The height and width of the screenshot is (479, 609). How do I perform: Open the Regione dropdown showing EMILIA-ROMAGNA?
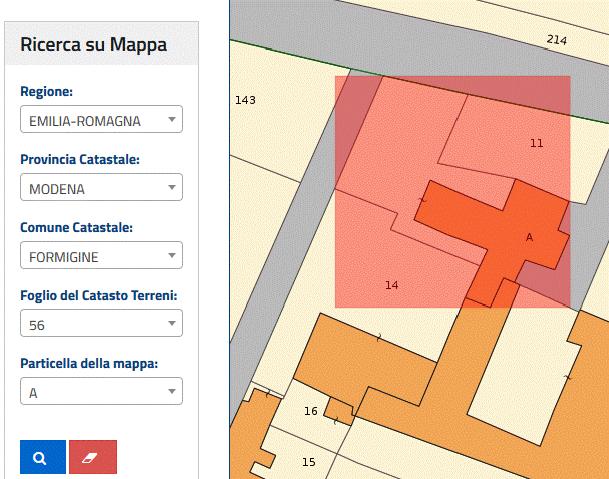point(101,119)
